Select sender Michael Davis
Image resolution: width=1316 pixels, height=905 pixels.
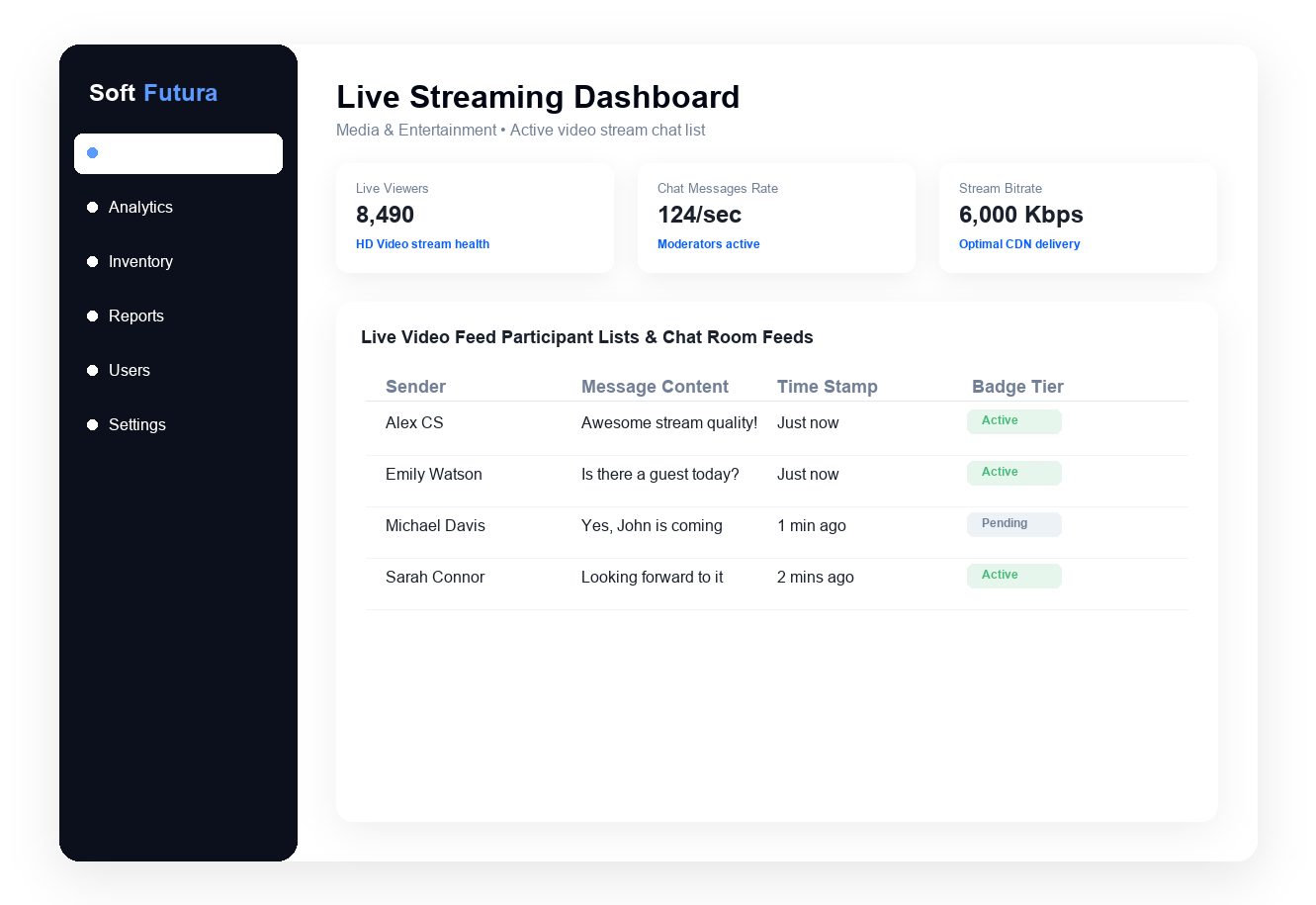[435, 525]
